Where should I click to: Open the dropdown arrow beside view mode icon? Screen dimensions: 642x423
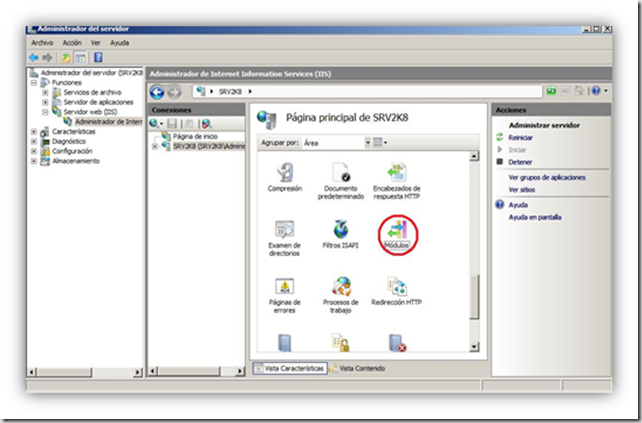pyautogui.click(x=385, y=143)
